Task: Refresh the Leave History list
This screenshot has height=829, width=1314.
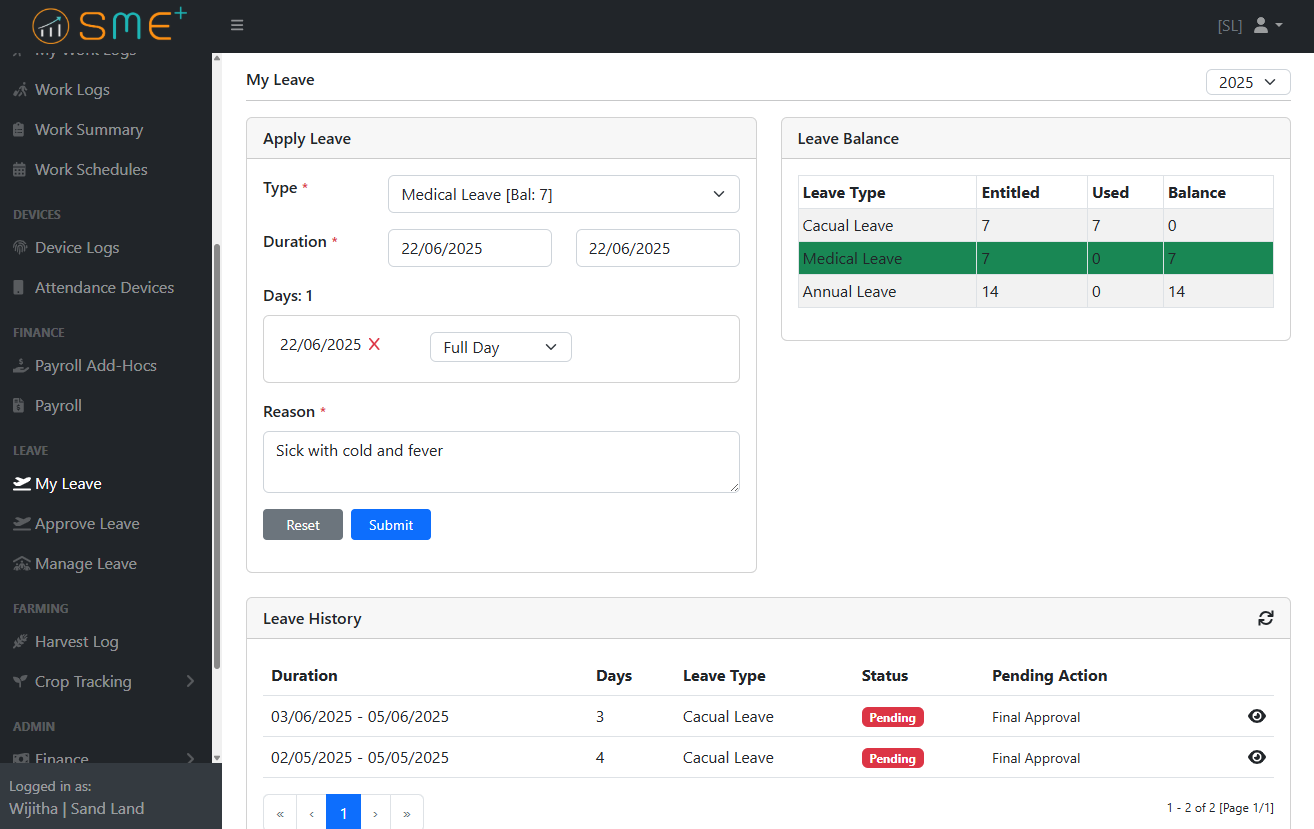Action: click(x=1266, y=618)
